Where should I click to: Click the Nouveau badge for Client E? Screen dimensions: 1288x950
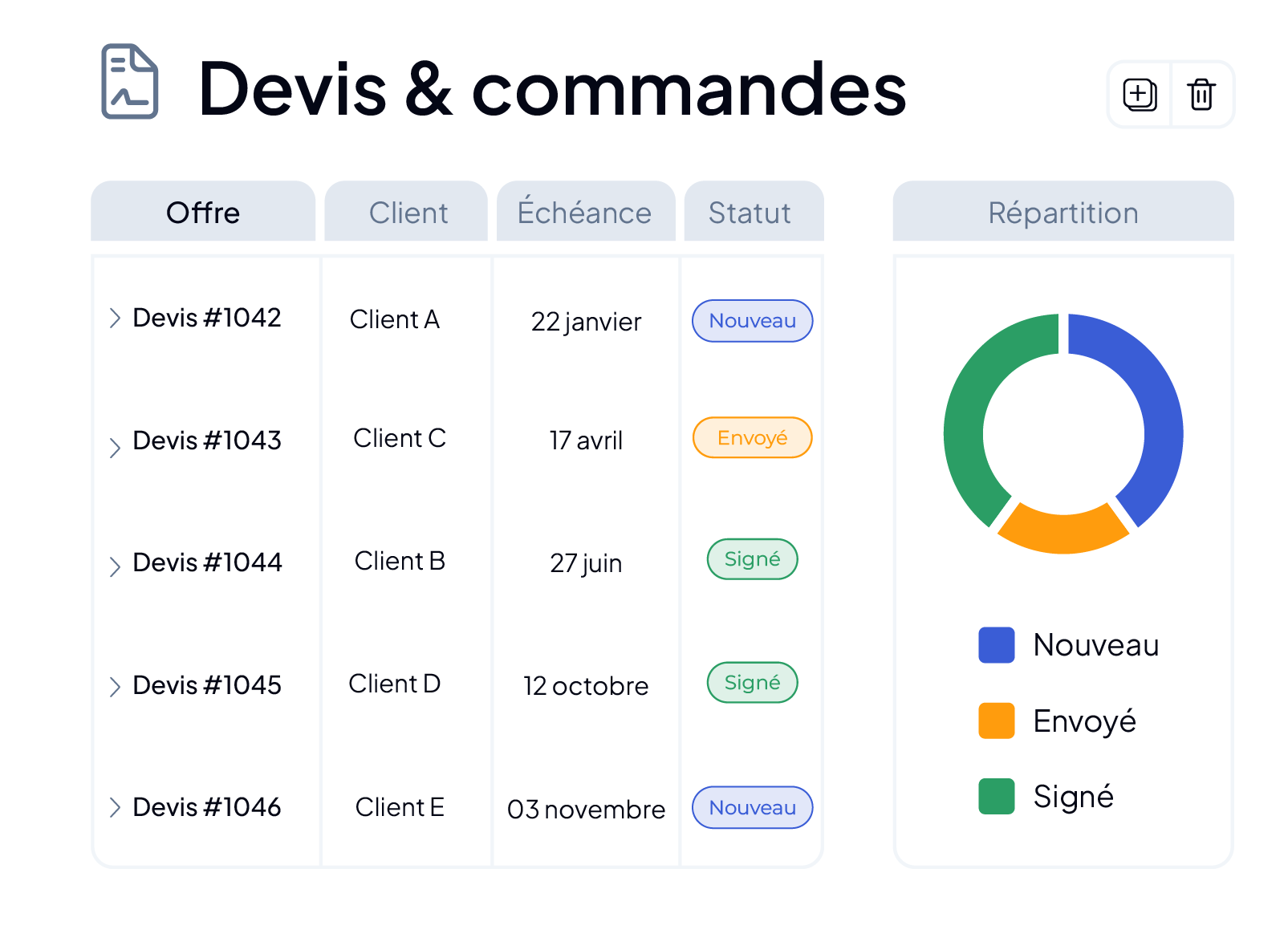(753, 807)
